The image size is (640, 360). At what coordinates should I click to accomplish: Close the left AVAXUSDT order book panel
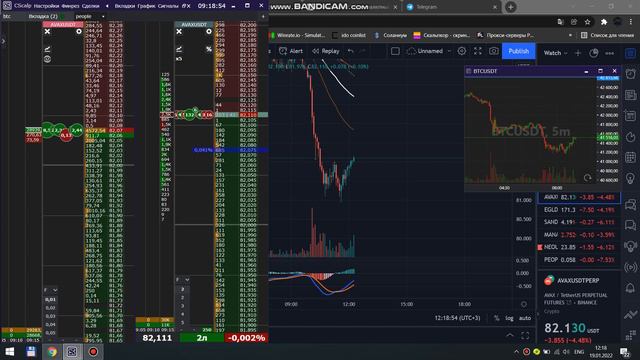tap(47, 31)
